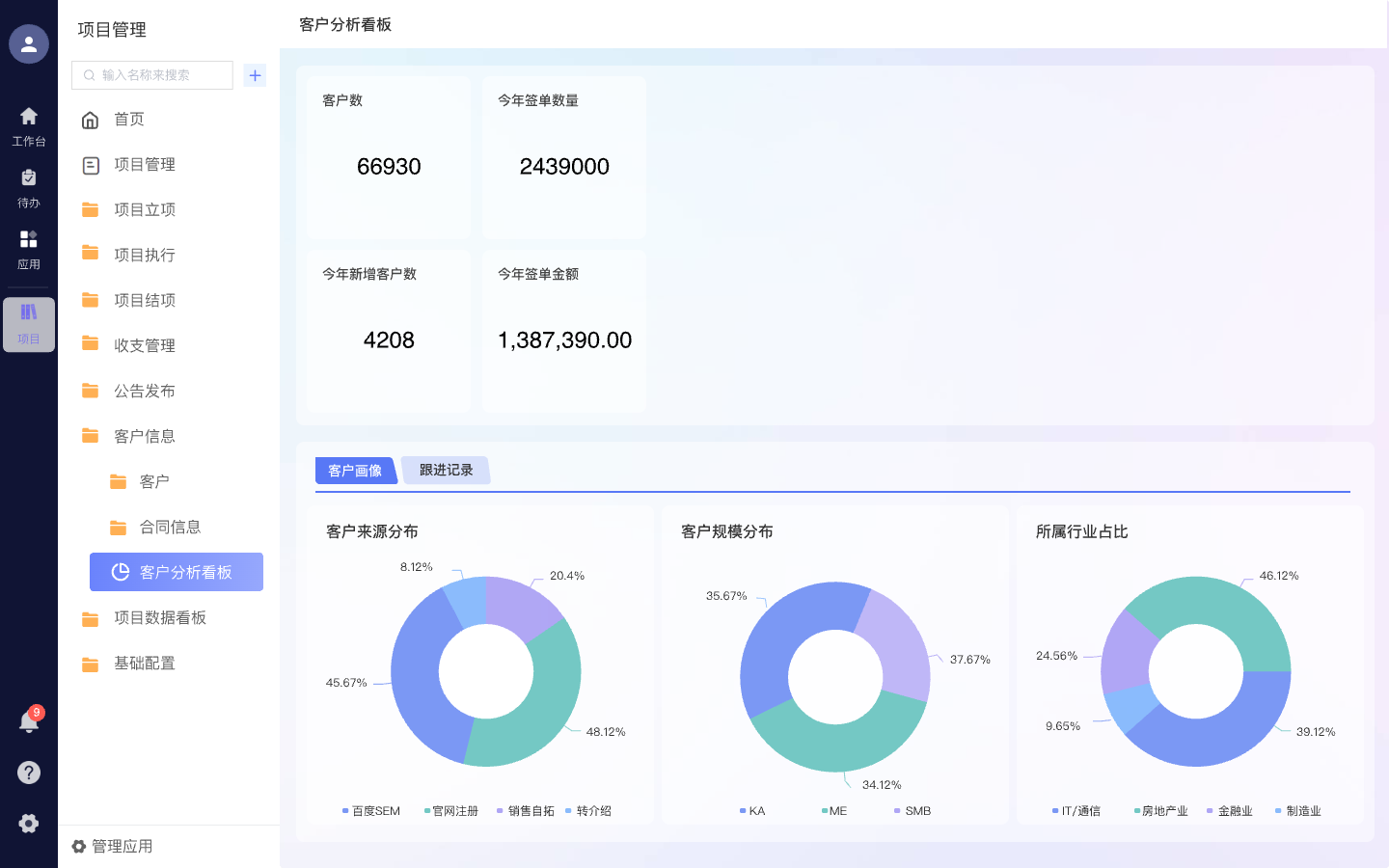Click the help question mark icon
This screenshot has width=1389, height=868.
[28, 772]
